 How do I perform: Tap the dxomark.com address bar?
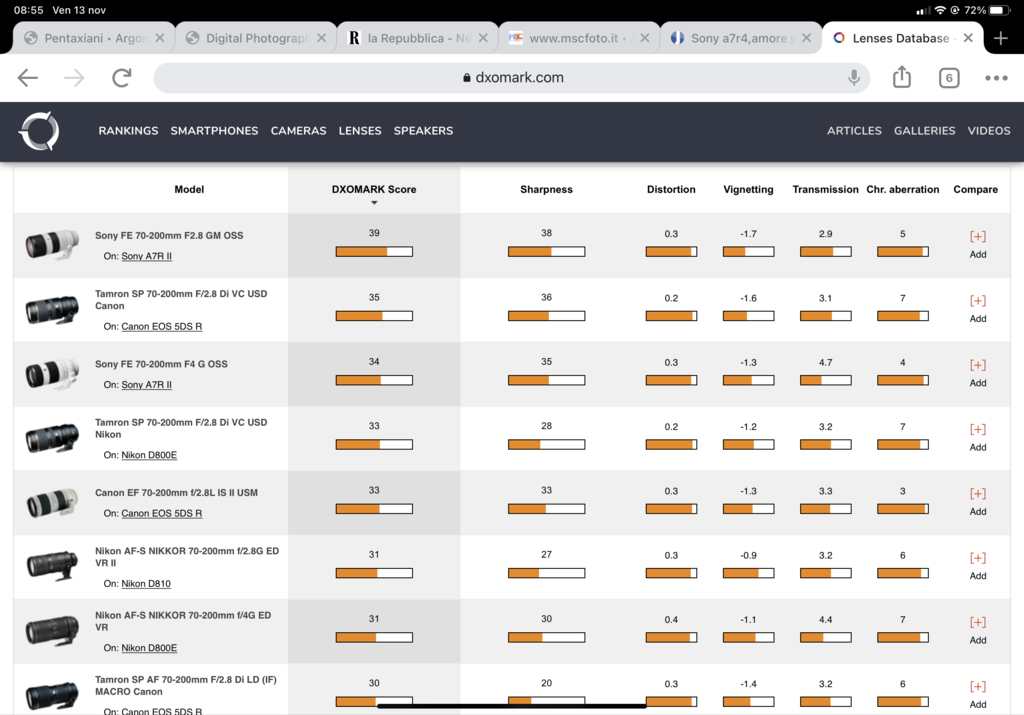(512, 78)
